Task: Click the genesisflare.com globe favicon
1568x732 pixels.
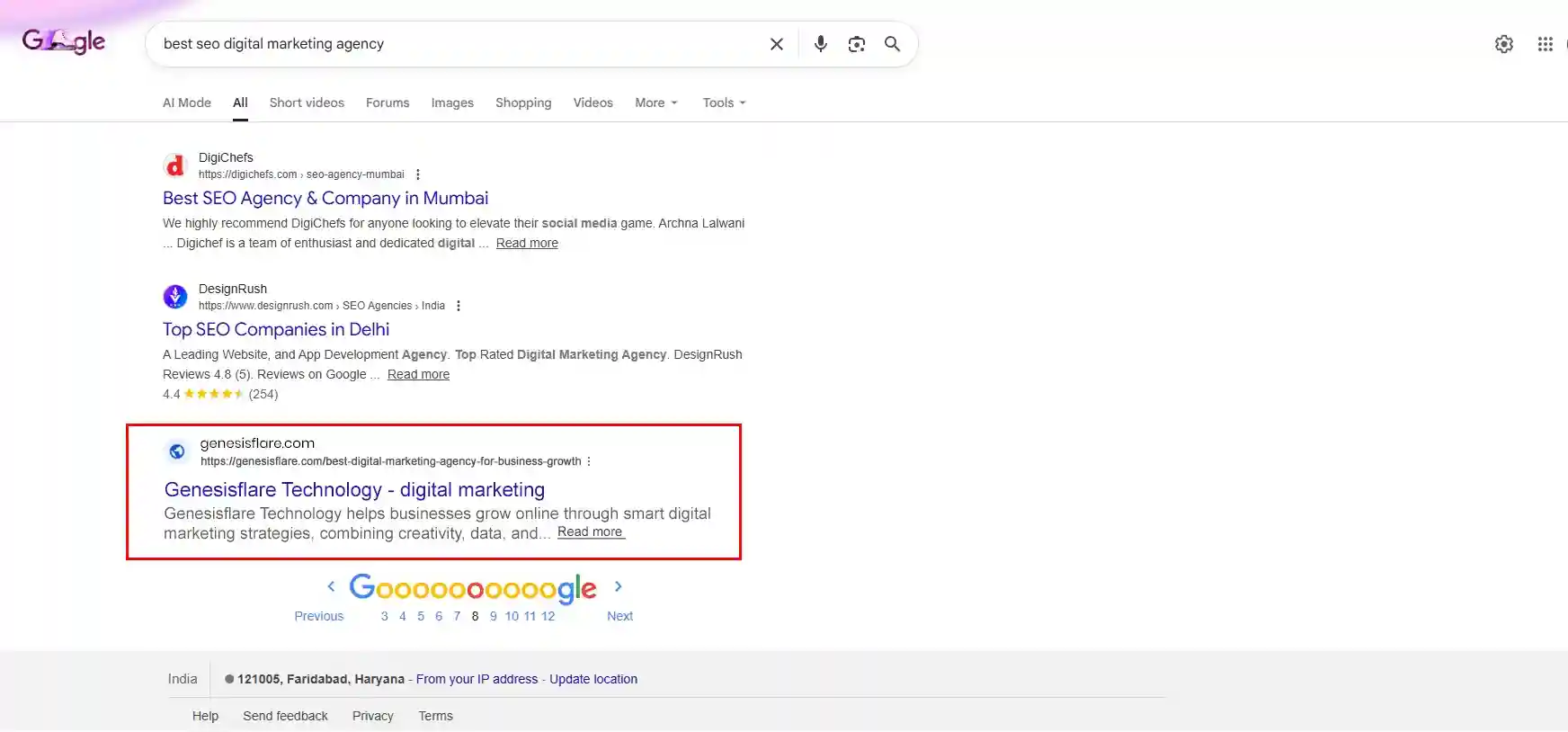Action: [177, 451]
